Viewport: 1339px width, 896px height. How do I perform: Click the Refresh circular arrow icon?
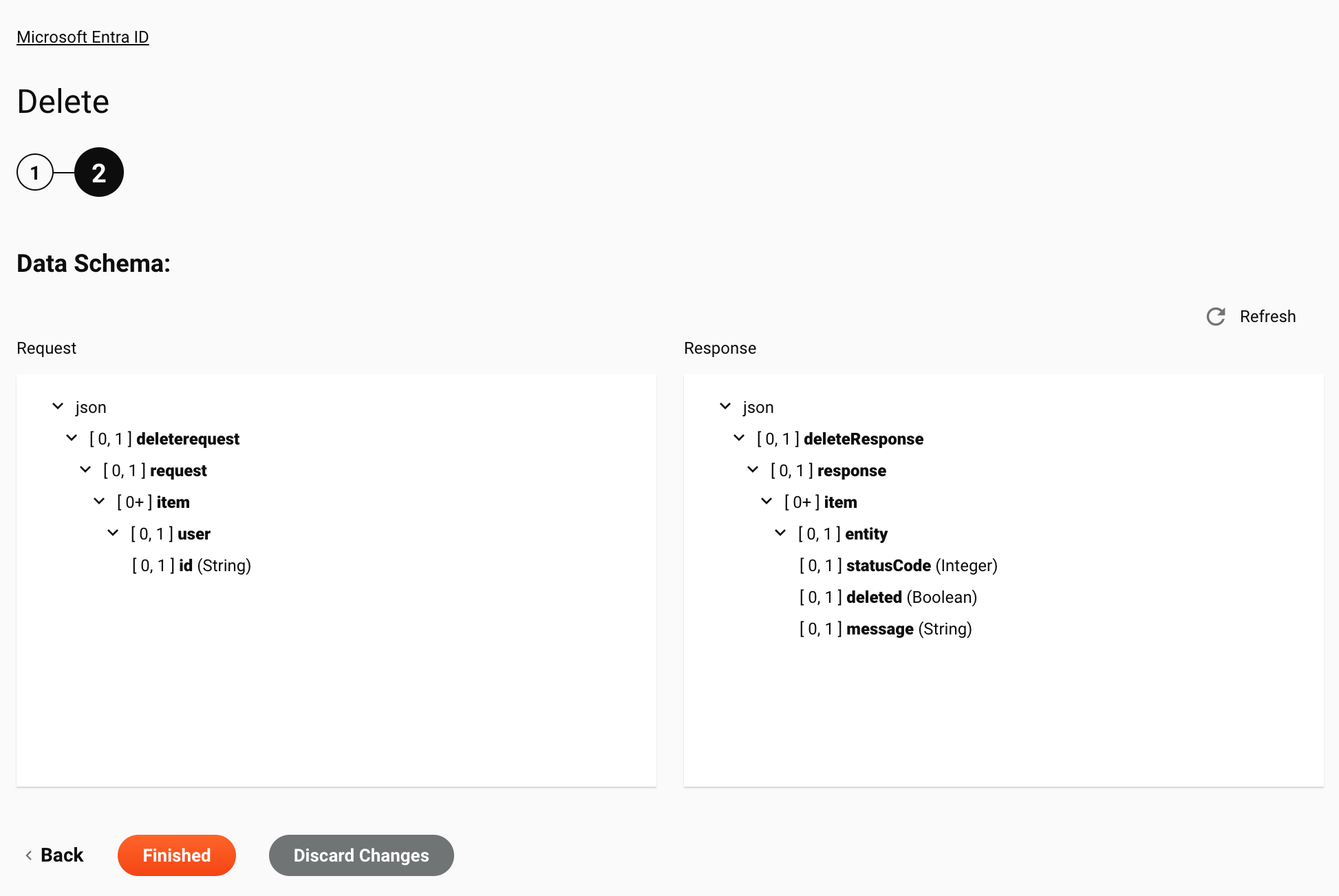(x=1216, y=316)
